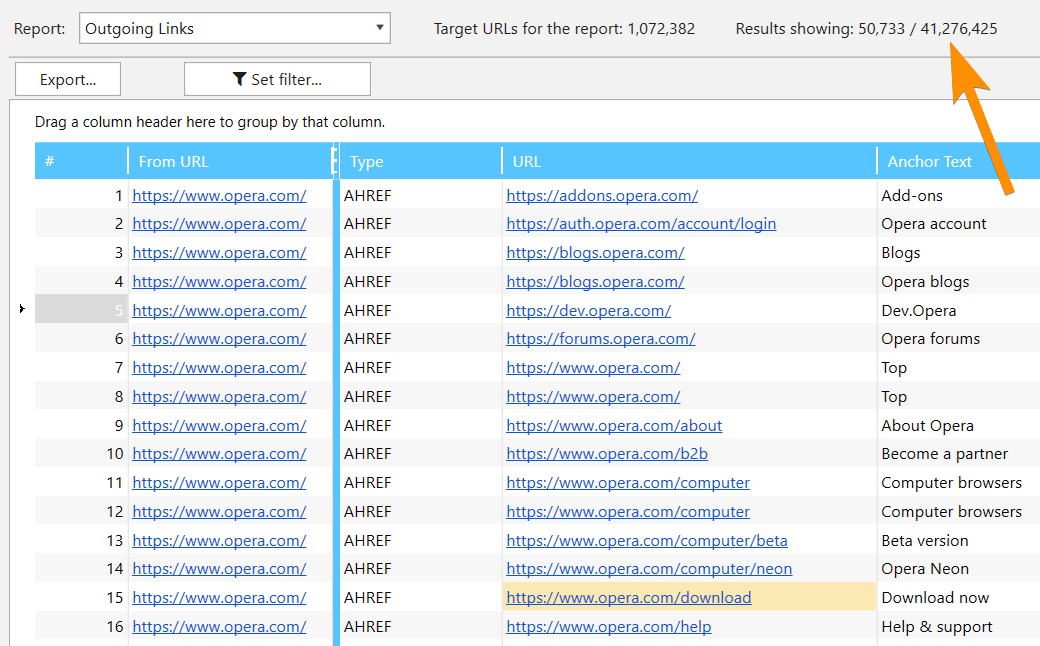This screenshot has height=646, width=1040.
Task: Select Computer browsers anchor text in row 11
Action: coord(952,483)
